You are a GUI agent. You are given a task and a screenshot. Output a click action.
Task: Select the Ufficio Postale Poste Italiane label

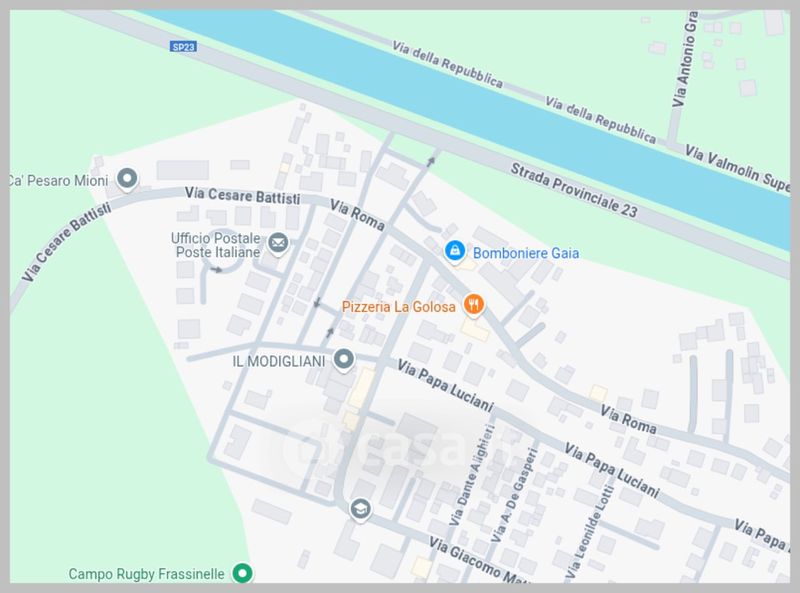pyautogui.click(x=216, y=245)
